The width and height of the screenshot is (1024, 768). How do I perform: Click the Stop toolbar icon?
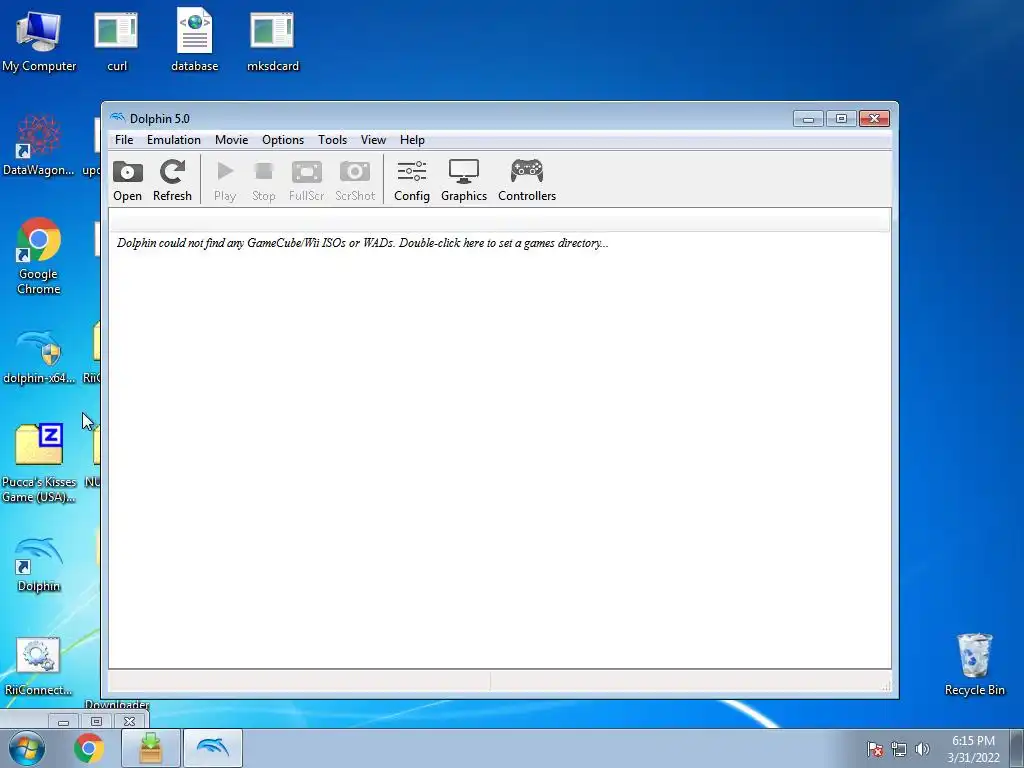pos(264,180)
